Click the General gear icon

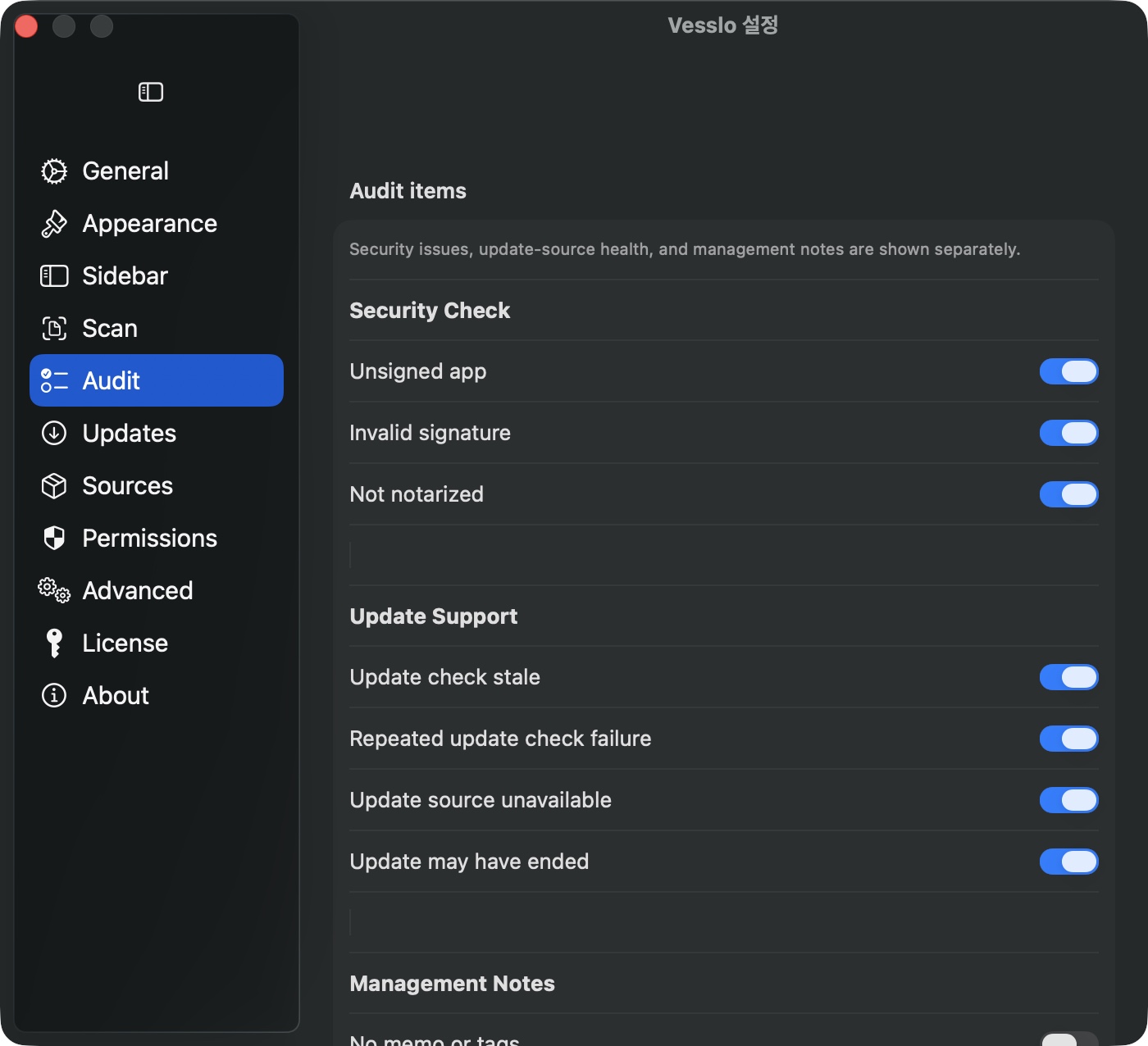click(x=54, y=171)
